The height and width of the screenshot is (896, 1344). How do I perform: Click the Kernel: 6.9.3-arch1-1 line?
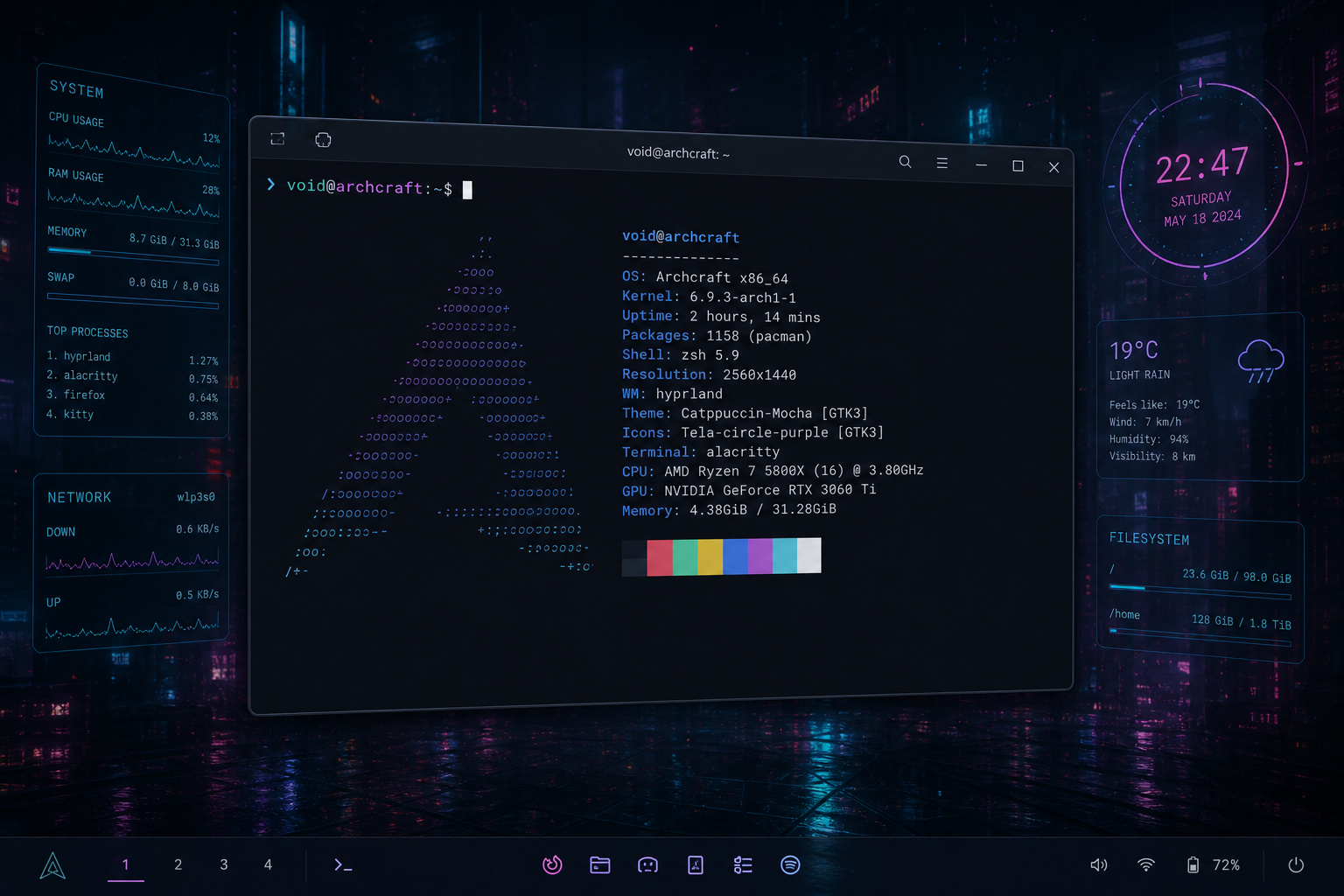(x=709, y=297)
